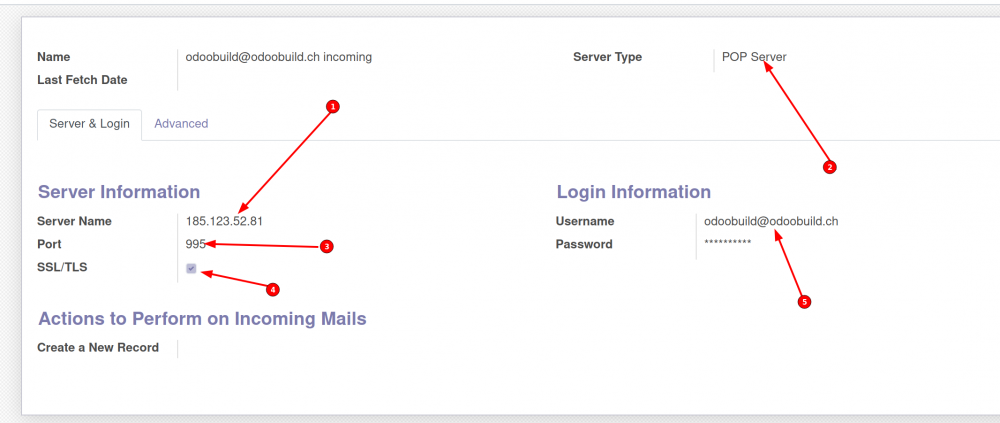The width and height of the screenshot is (1000, 423).
Task: Select the red marker numbered 3
Action: 326,246
